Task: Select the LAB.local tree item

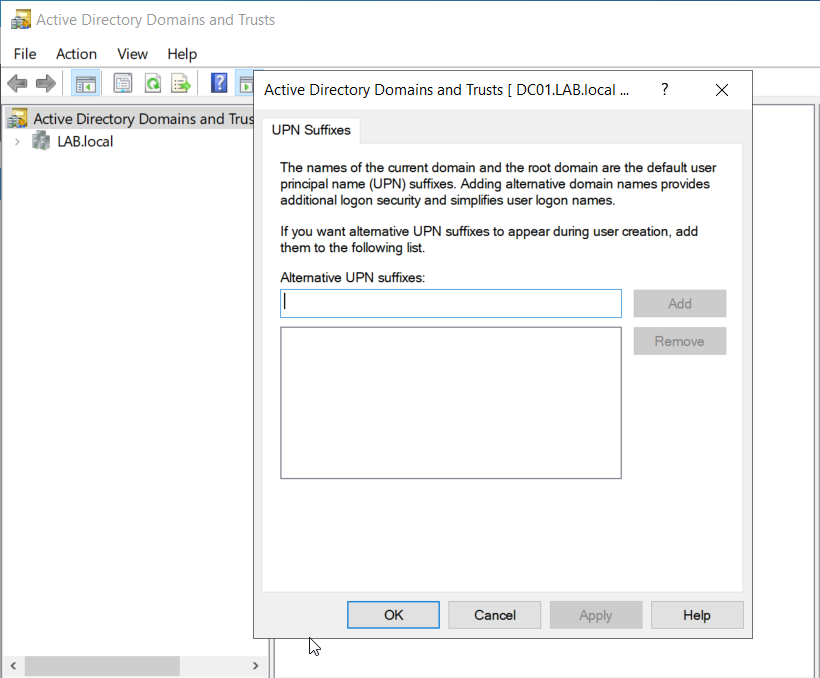Action: click(x=85, y=141)
